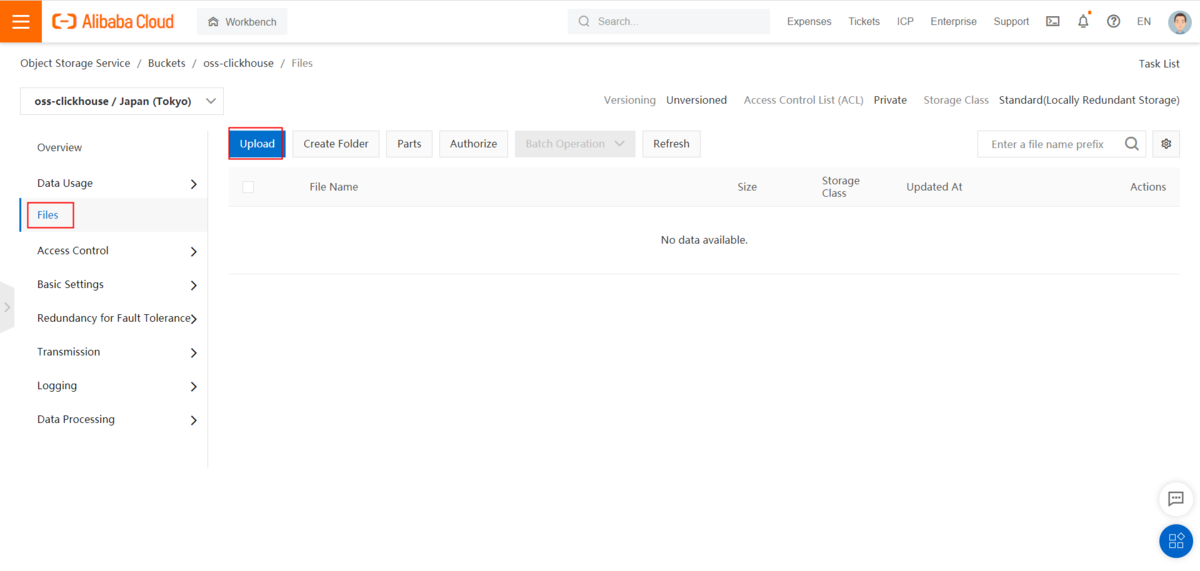
Task: Open the ICP top menu
Action: [x=905, y=21]
